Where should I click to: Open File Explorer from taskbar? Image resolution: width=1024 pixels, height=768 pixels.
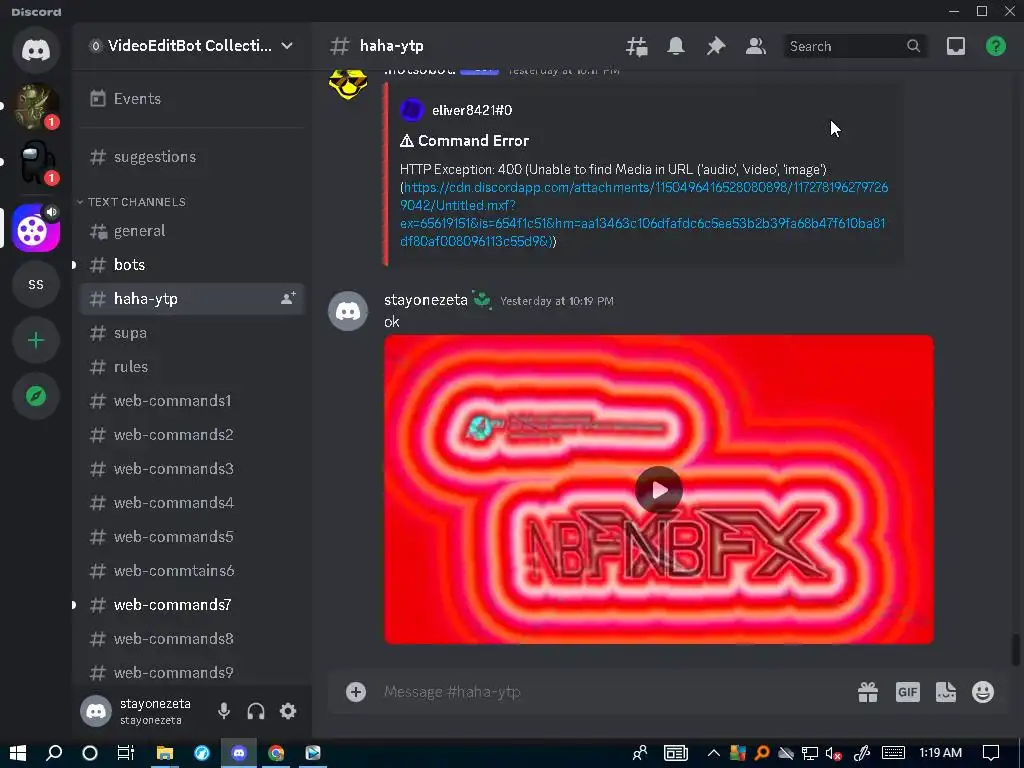(x=165, y=753)
